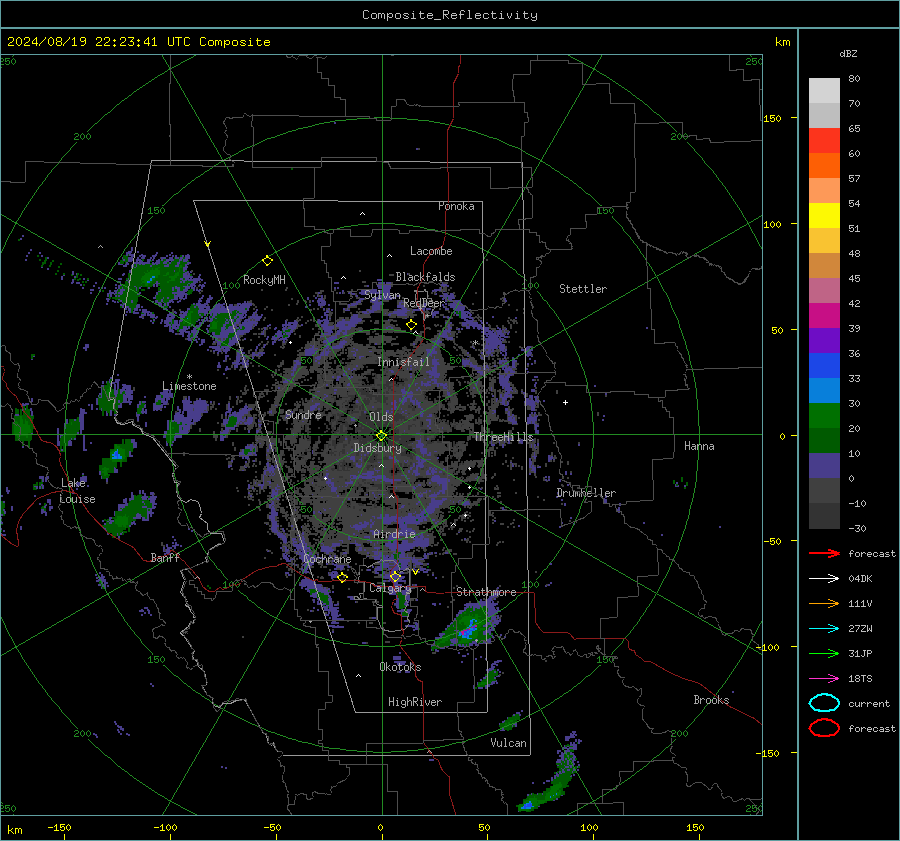Click the bright yellow 51-54 dBZ swatch
Image resolution: width=900 pixels, height=841 pixels.
click(824, 216)
